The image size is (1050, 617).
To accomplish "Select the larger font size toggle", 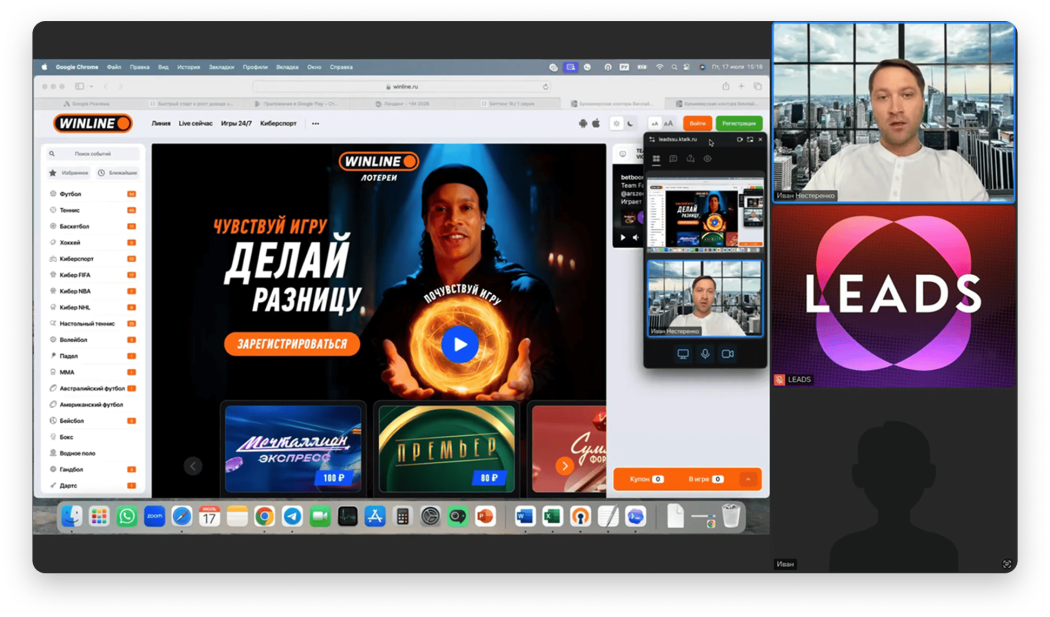I will [x=668, y=123].
